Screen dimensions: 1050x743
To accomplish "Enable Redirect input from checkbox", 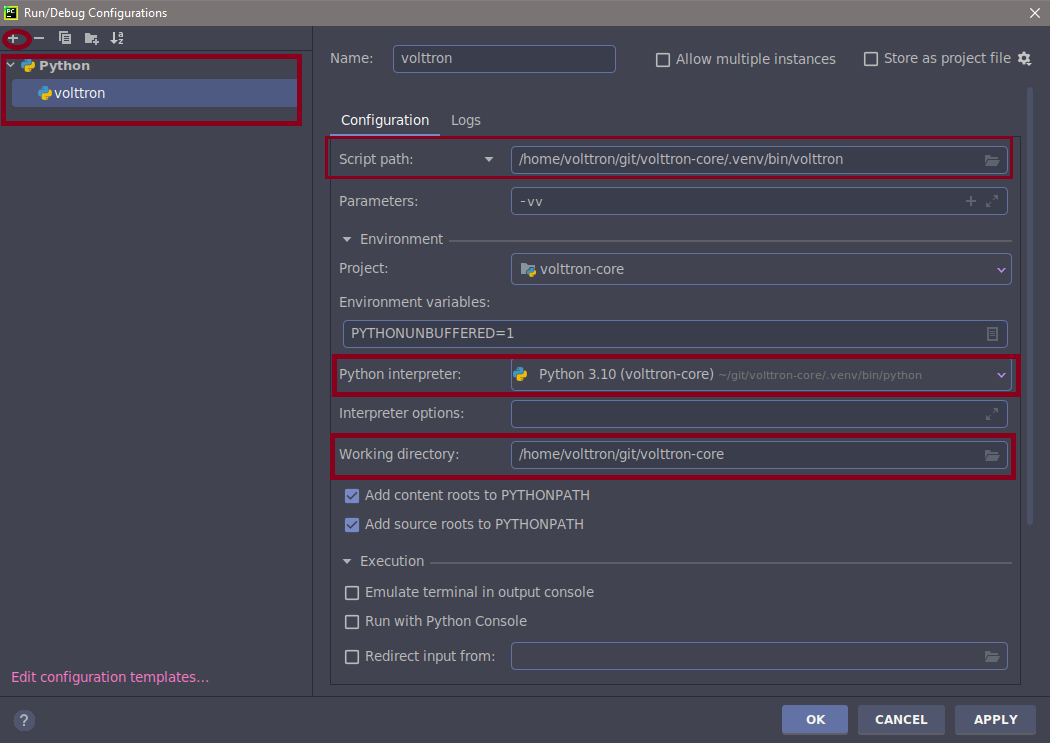I will (x=352, y=657).
